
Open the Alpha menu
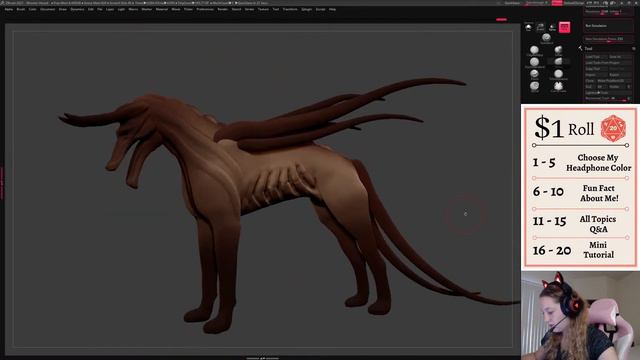point(9,9)
